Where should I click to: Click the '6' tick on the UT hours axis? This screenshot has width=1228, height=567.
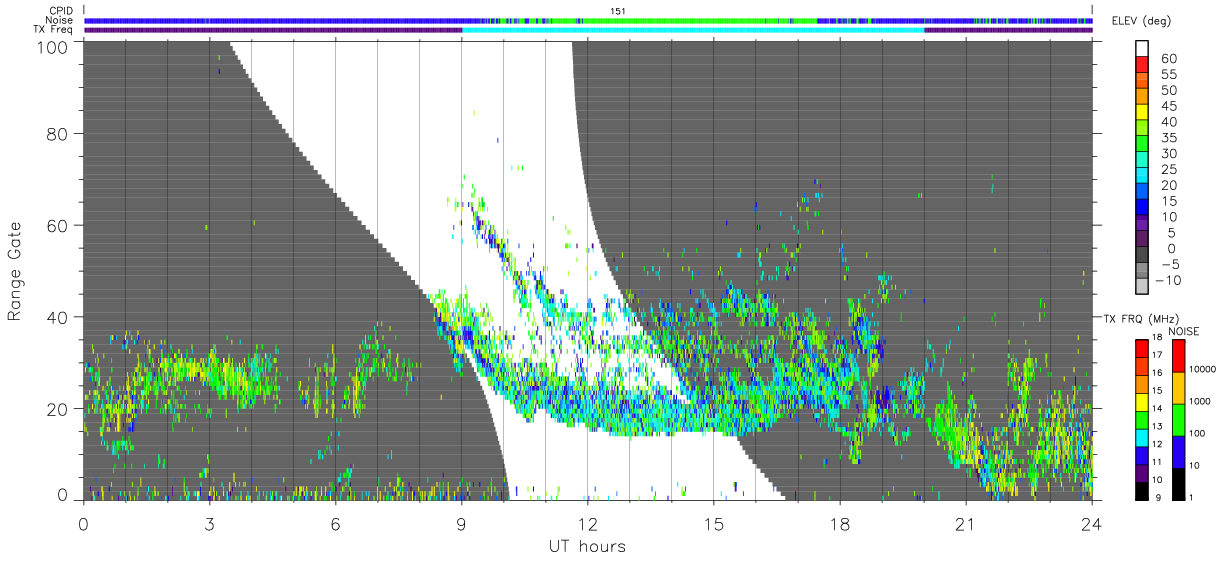(x=335, y=525)
